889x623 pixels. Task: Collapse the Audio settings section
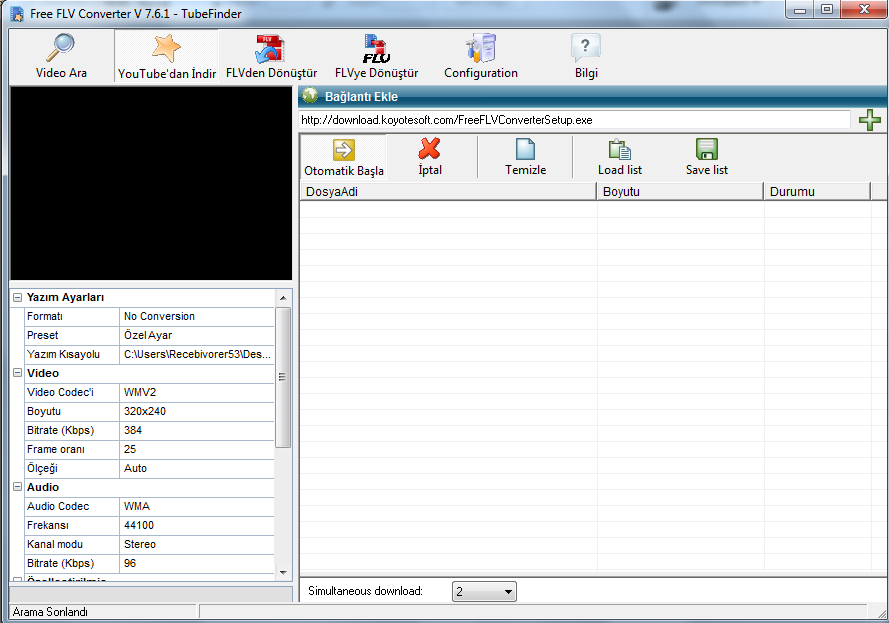[x=18, y=487]
